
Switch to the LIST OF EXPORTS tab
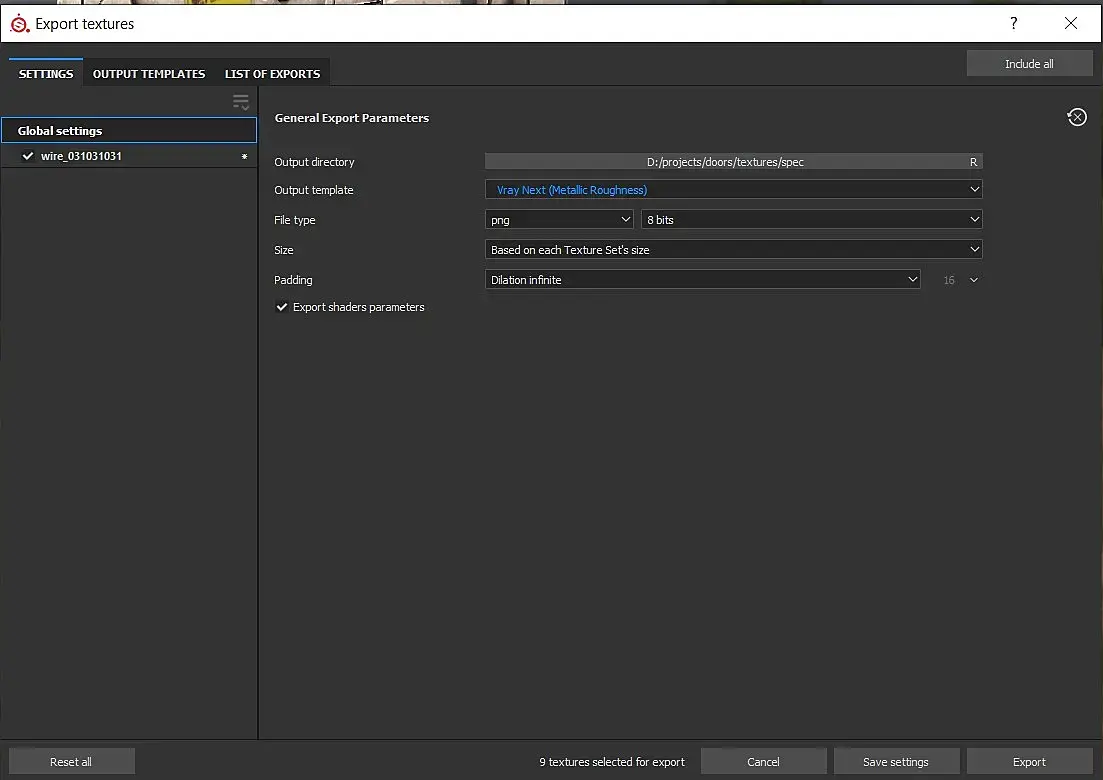coord(272,73)
